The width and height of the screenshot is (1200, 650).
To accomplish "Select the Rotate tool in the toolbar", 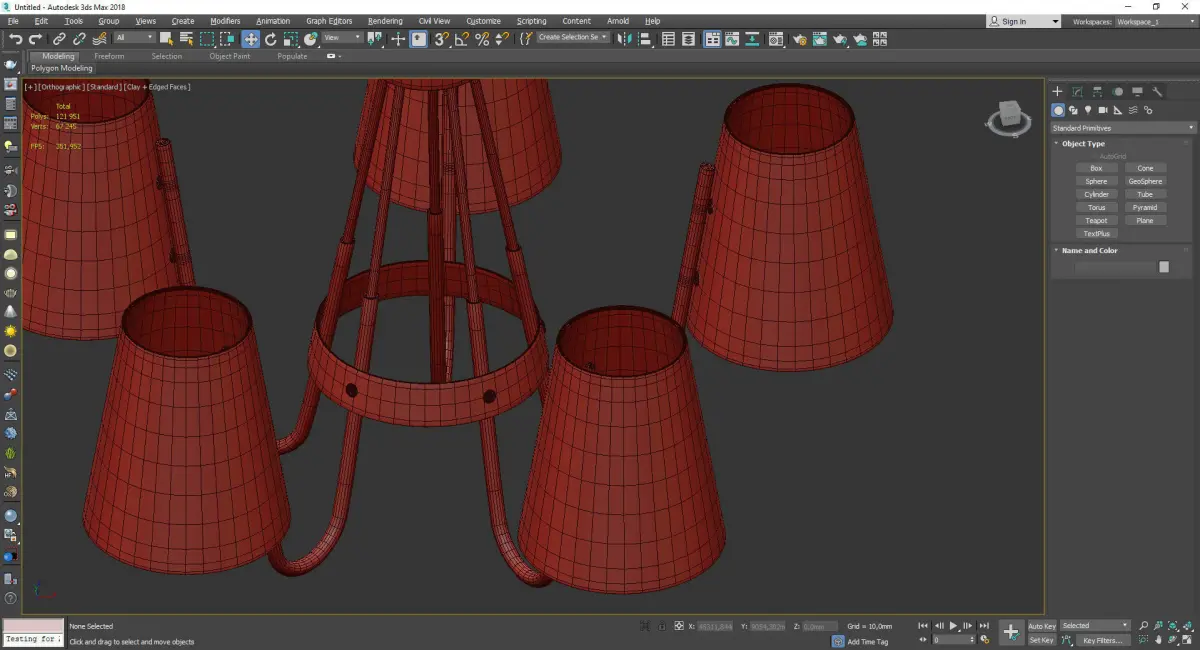I will pos(270,39).
